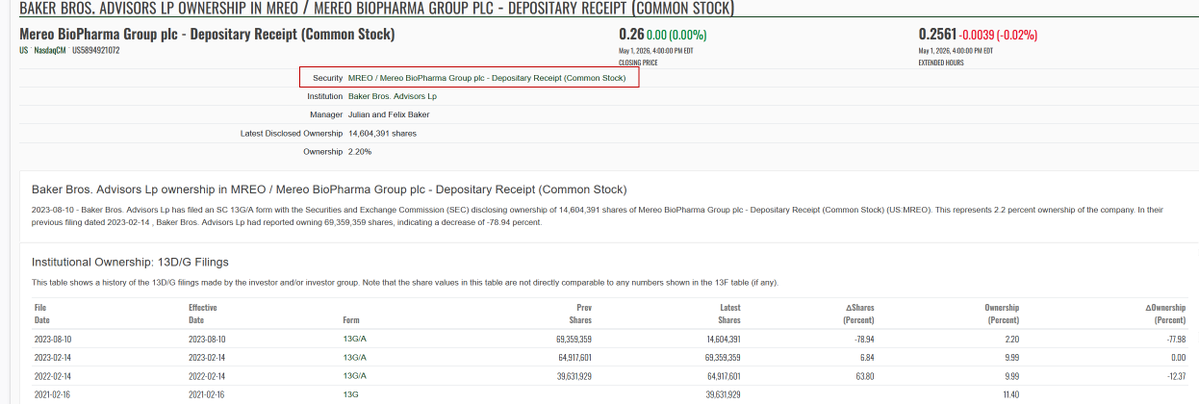The image size is (1199, 404).
Task: Click File Date cell 2023-08-10
Action: (53, 339)
